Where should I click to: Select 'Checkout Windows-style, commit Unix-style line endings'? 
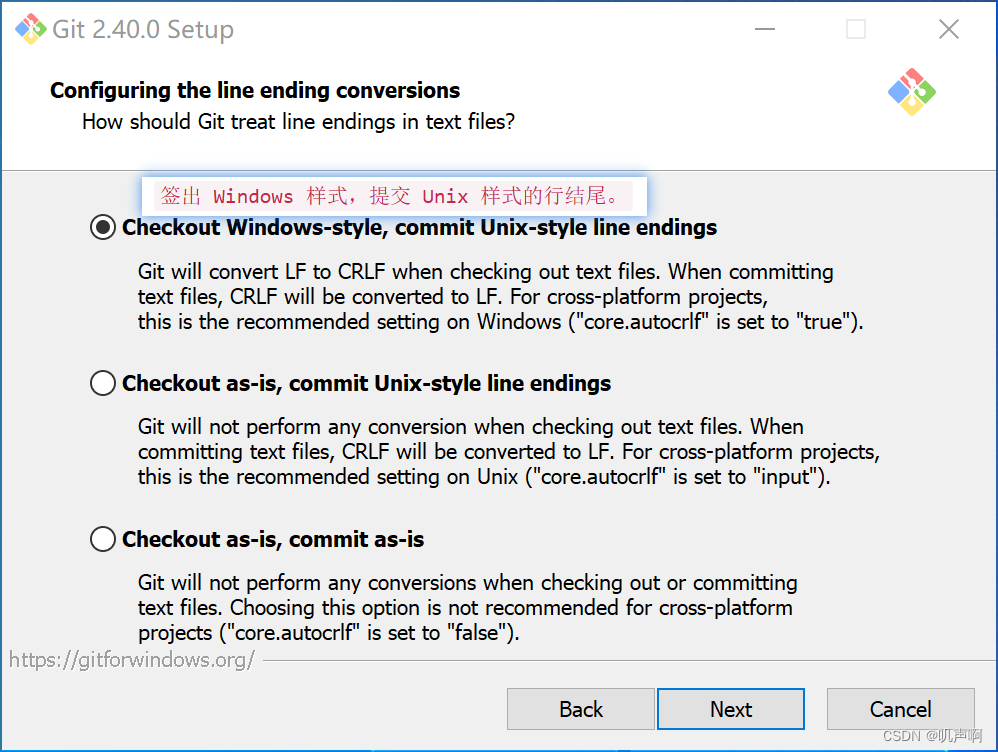pos(102,227)
